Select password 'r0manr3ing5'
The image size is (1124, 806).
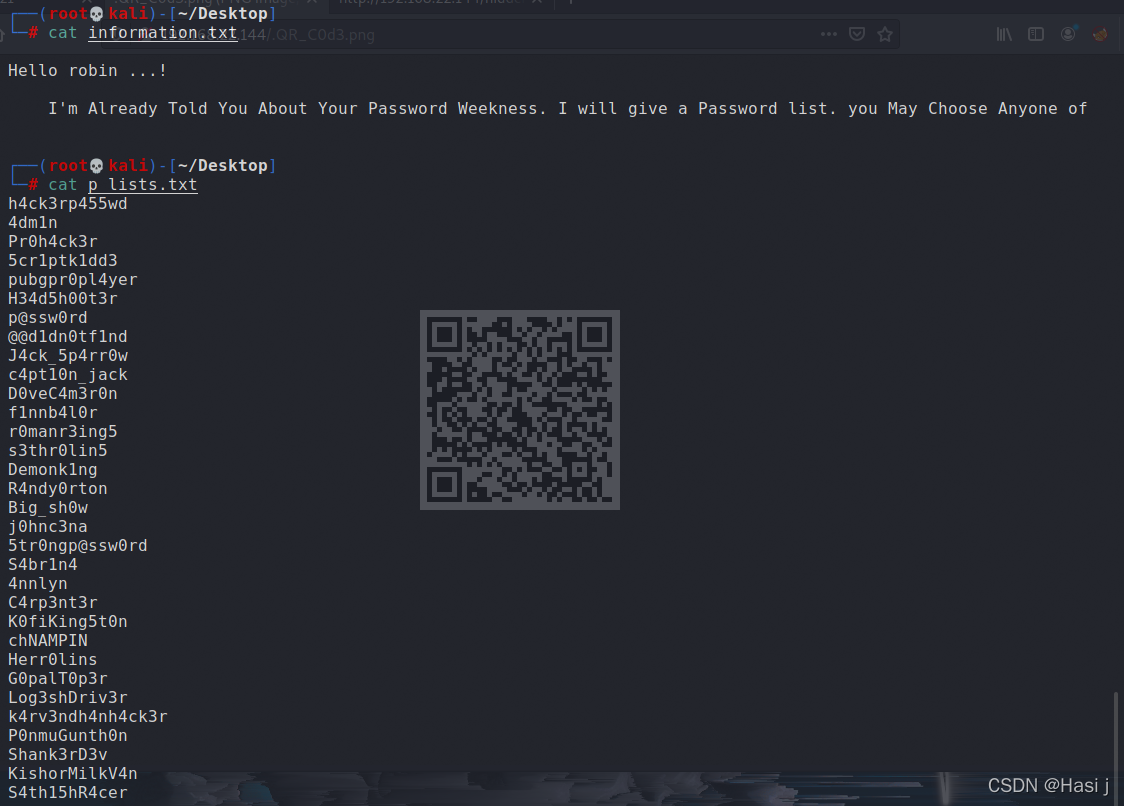(62, 432)
